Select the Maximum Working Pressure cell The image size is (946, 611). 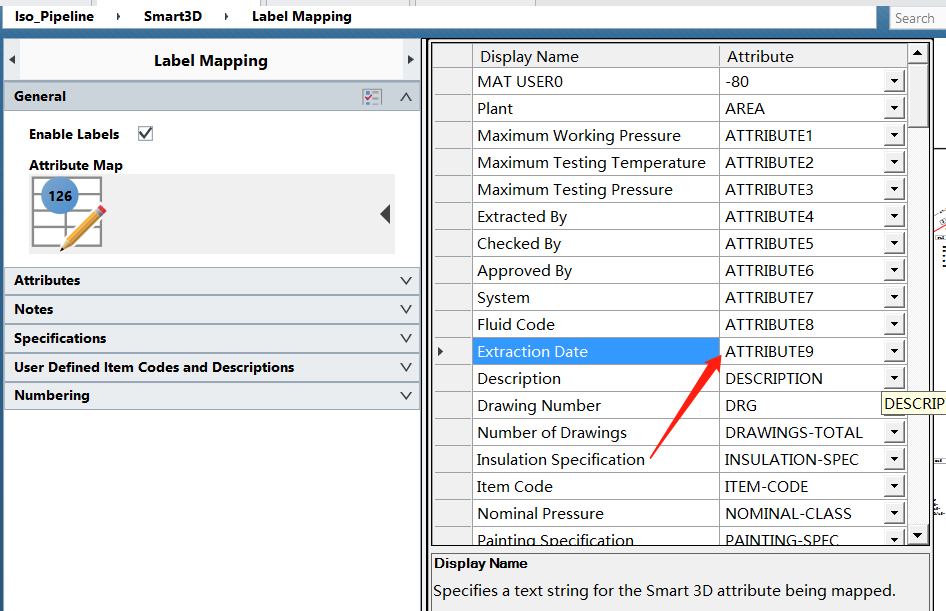pos(595,135)
